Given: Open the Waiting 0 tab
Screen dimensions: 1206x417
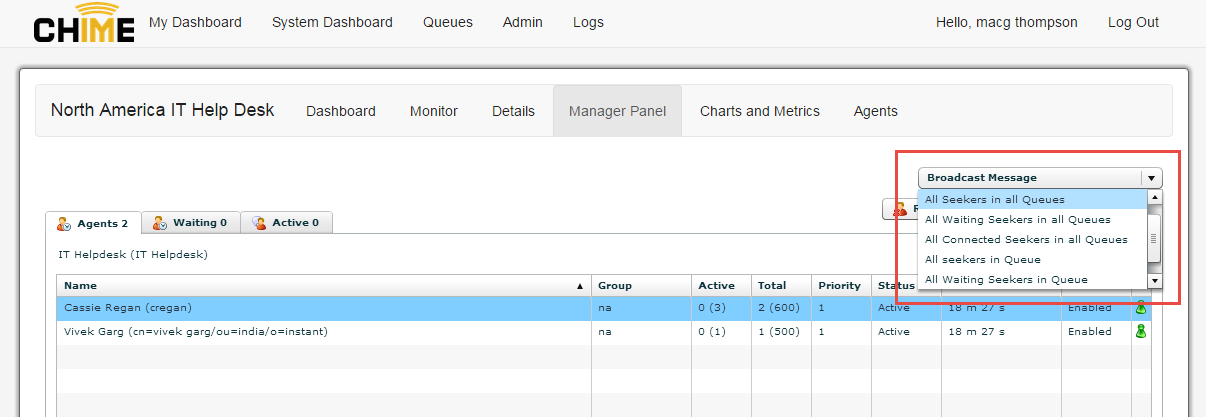Looking at the screenshot, I should click(190, 223).
